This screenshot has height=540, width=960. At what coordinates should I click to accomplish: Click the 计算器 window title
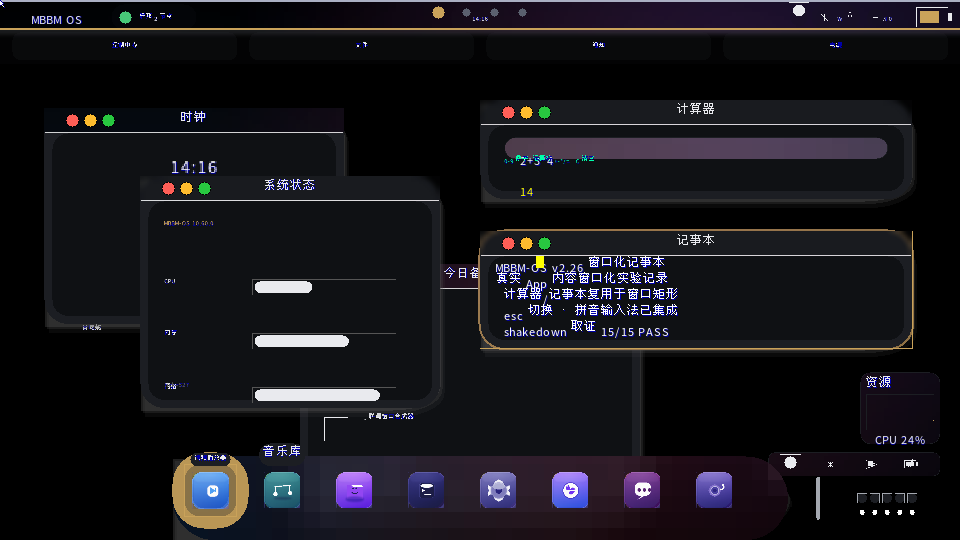tap(696, 109)
